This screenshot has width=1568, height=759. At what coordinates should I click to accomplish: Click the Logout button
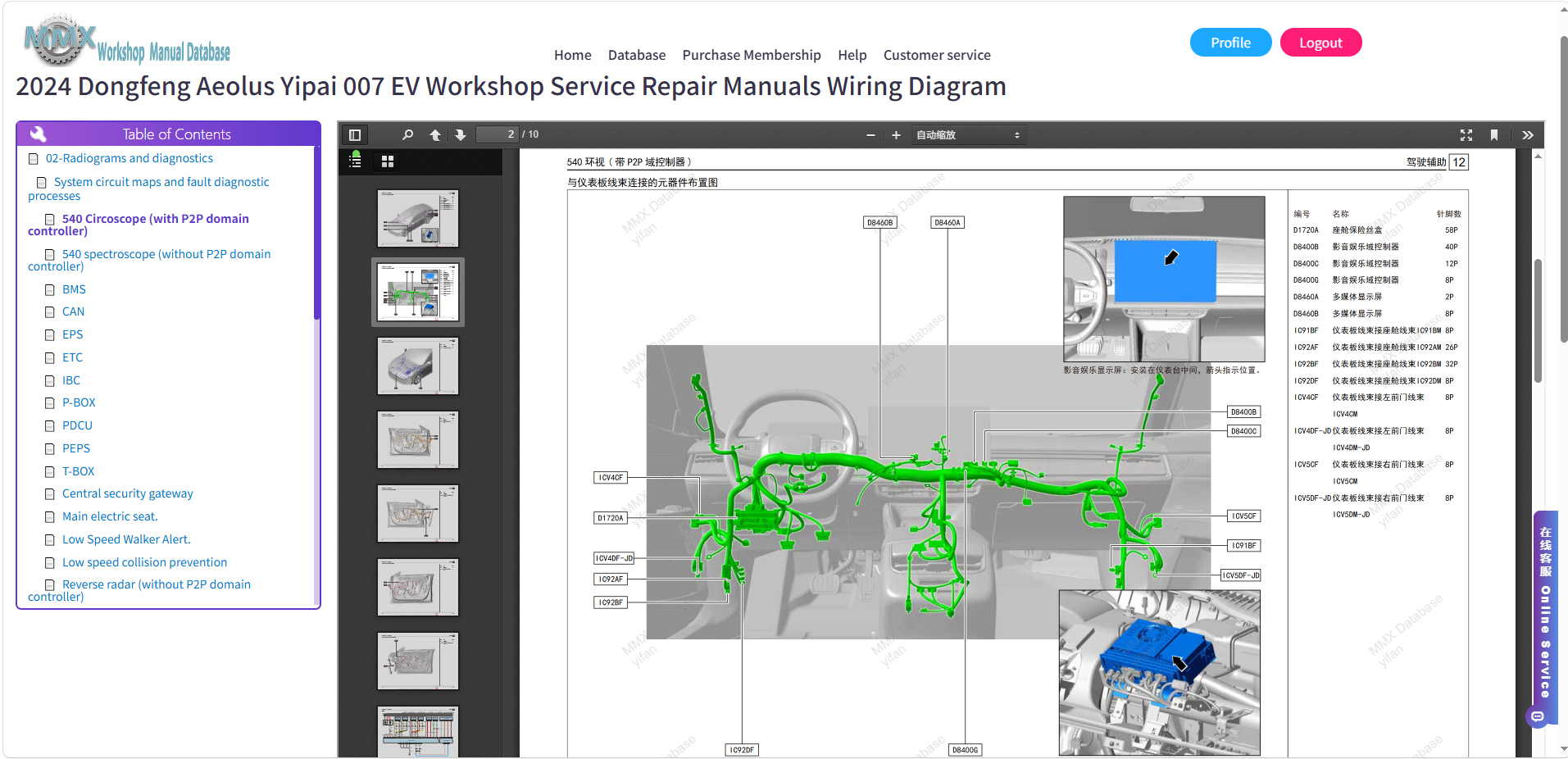point(1320,43)
